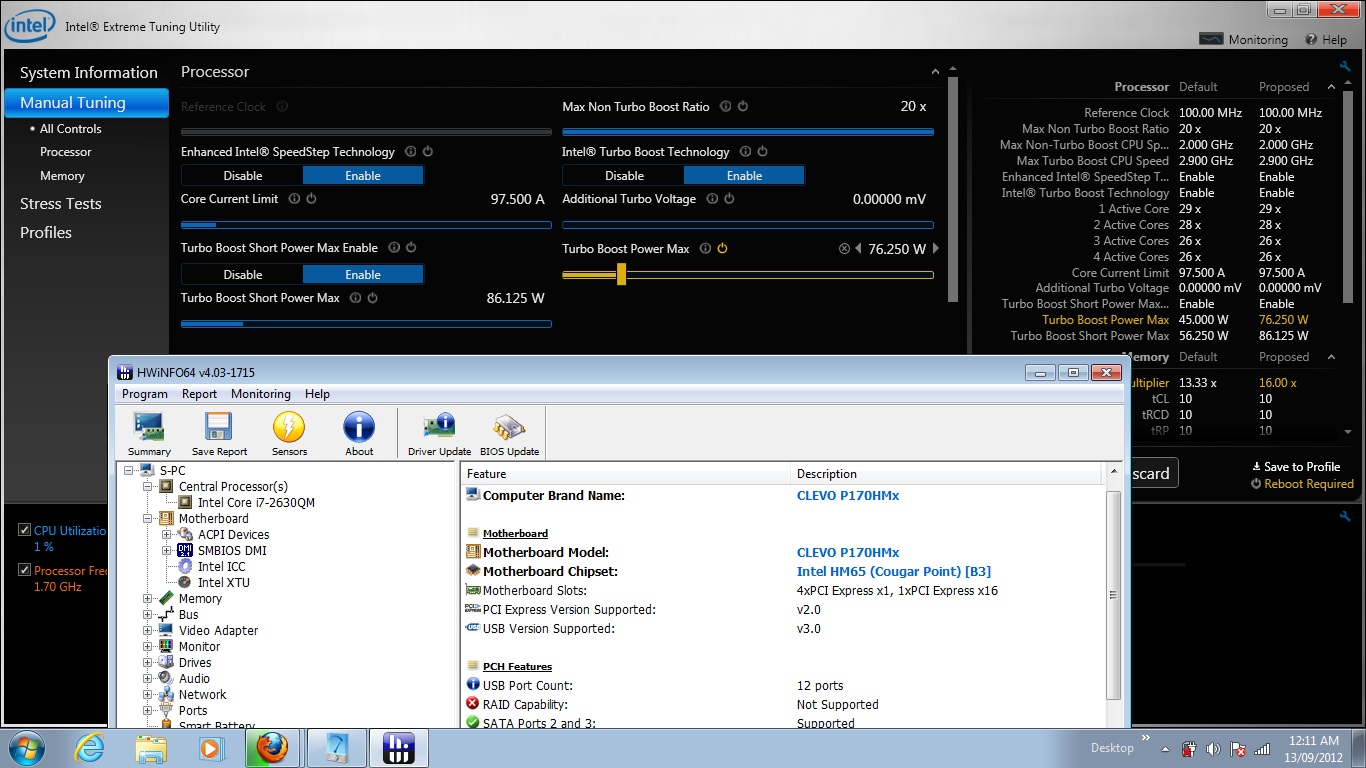
Task: Click wrench icon in proposed settings panel
Action: [x=1345, y=67]
